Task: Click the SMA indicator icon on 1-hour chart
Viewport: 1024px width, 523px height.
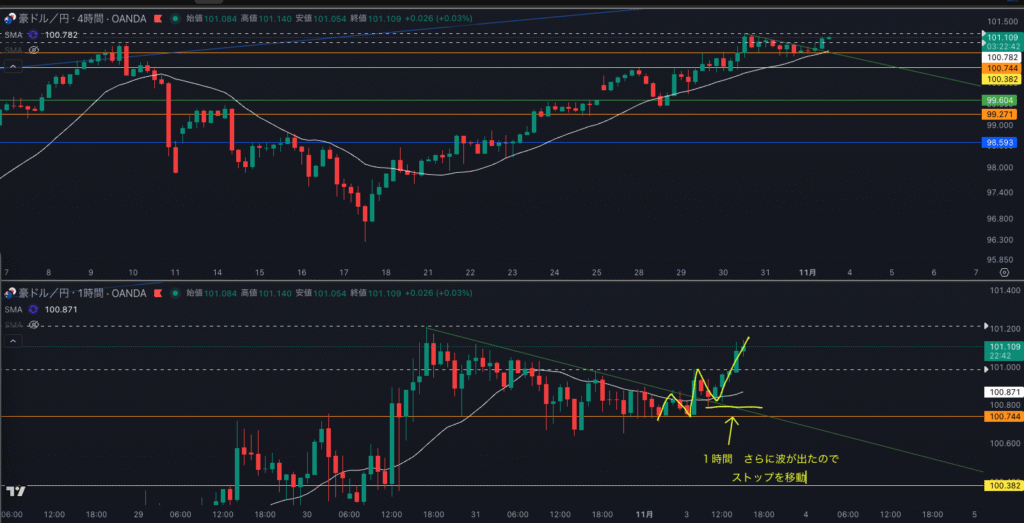Action: pos(33,309)
